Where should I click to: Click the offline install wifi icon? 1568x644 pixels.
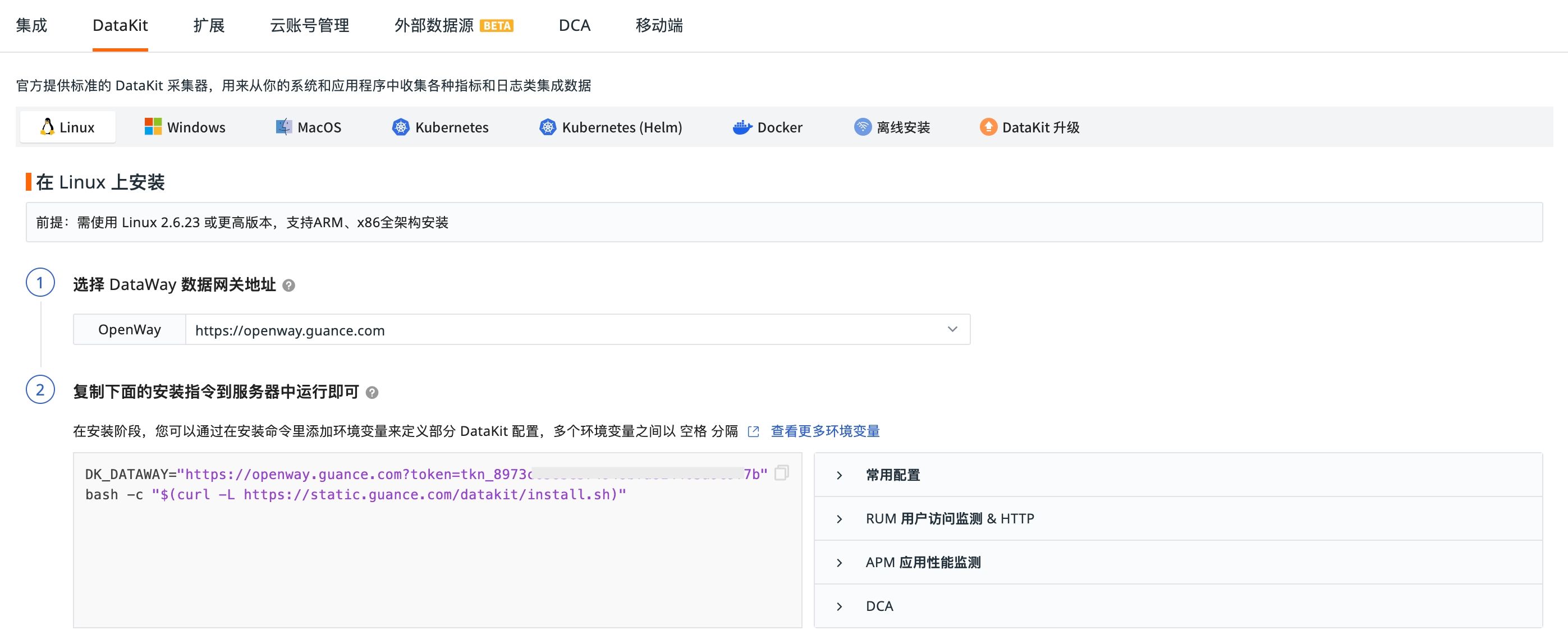point(863,127)
